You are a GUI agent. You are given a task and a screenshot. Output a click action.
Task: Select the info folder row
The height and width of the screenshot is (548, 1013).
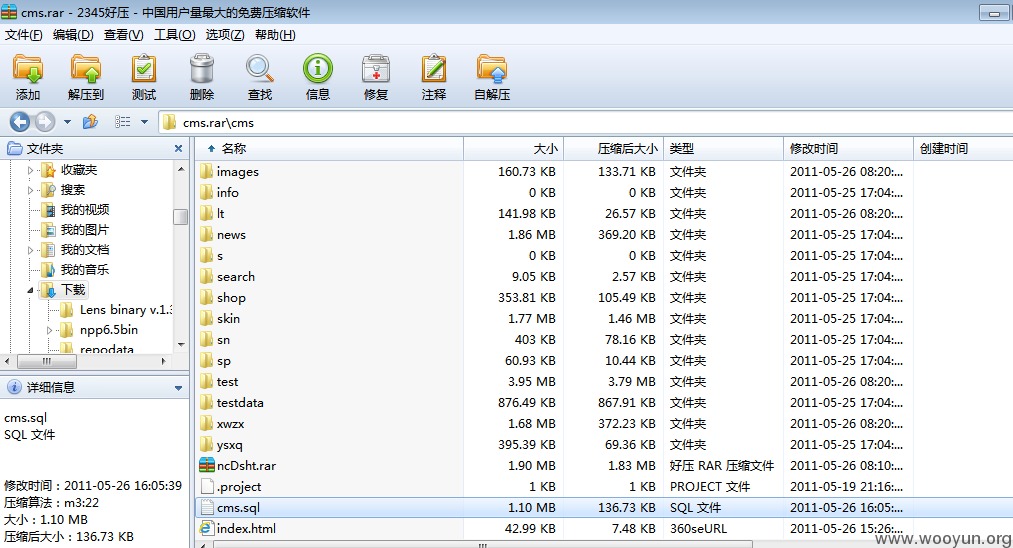pyautogui.click(x=604, y=193)
